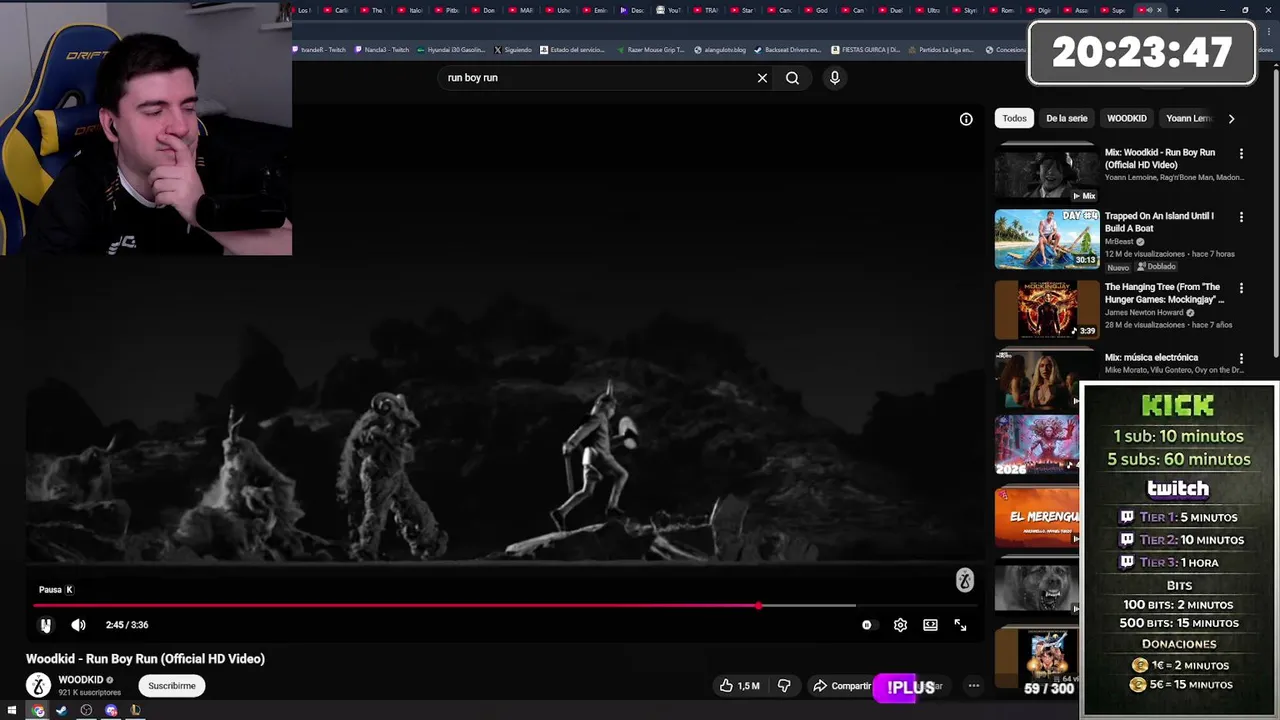Viewport: 1280px width, 720px height.
Task: Open the 'Estado del servicio' bookmark
Action: [572, 49]
